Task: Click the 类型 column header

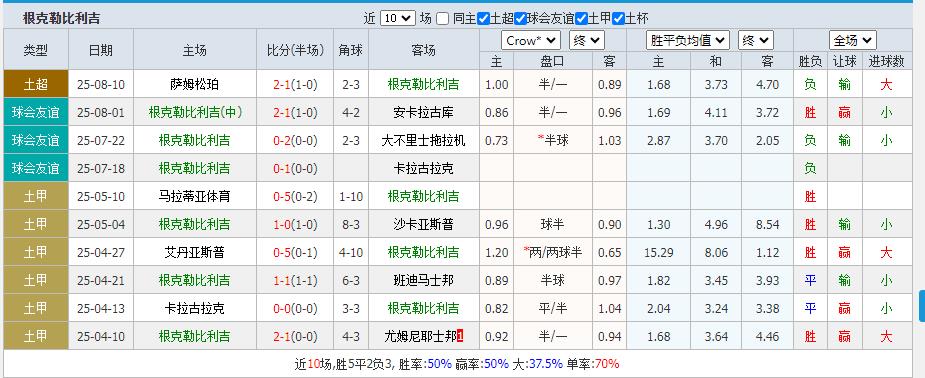Action: coord(36,50)
